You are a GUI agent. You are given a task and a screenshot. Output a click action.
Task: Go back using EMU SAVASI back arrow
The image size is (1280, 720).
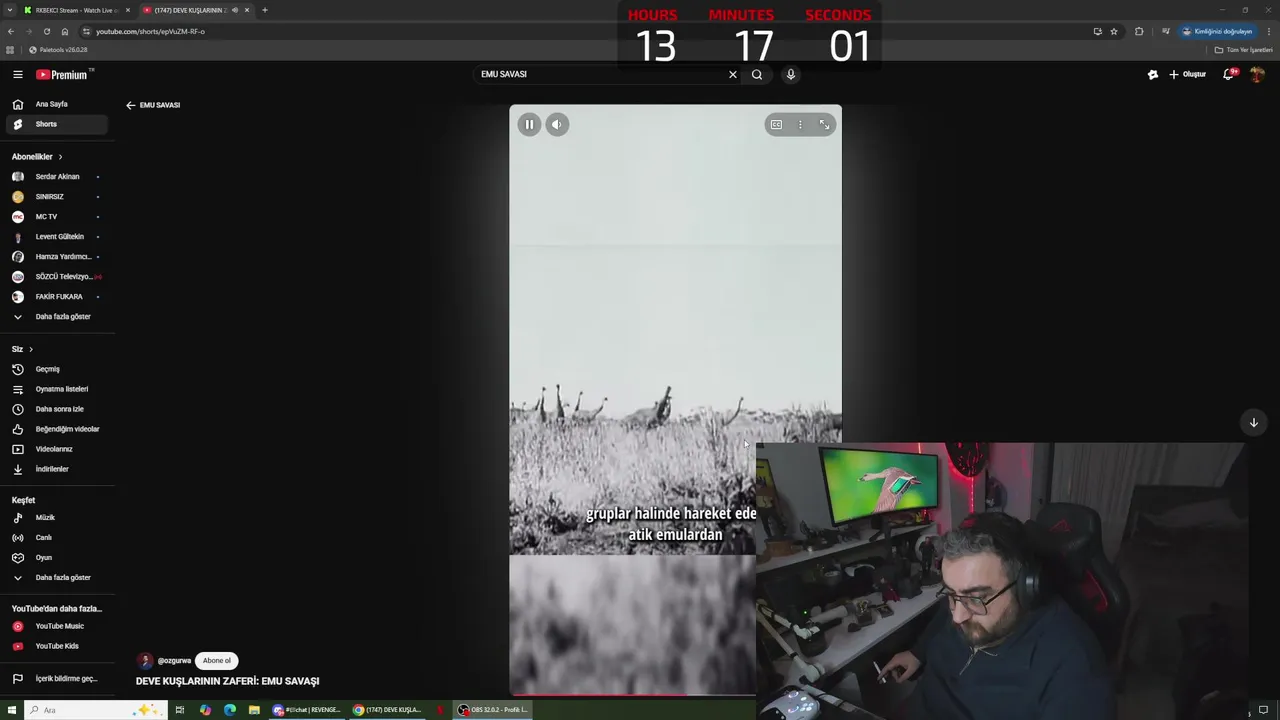point(130,105)
